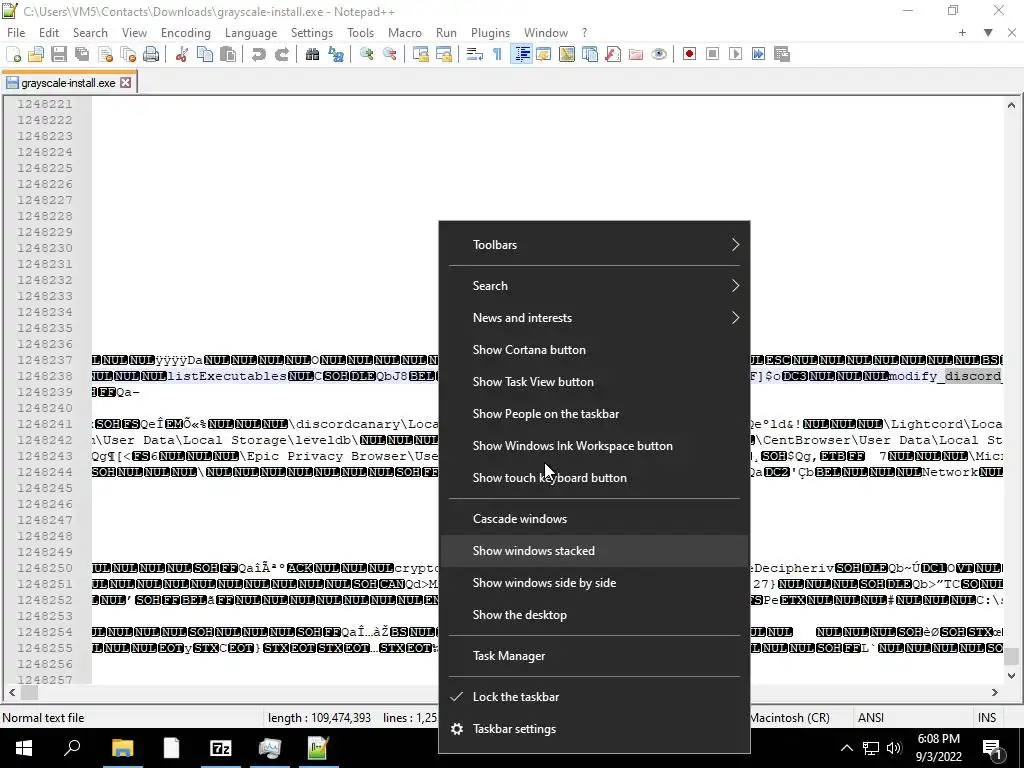Toggle Show Task View button
Image resolution: width=1024 pixels, height=768 pixels.
click(x=594, y=382)
